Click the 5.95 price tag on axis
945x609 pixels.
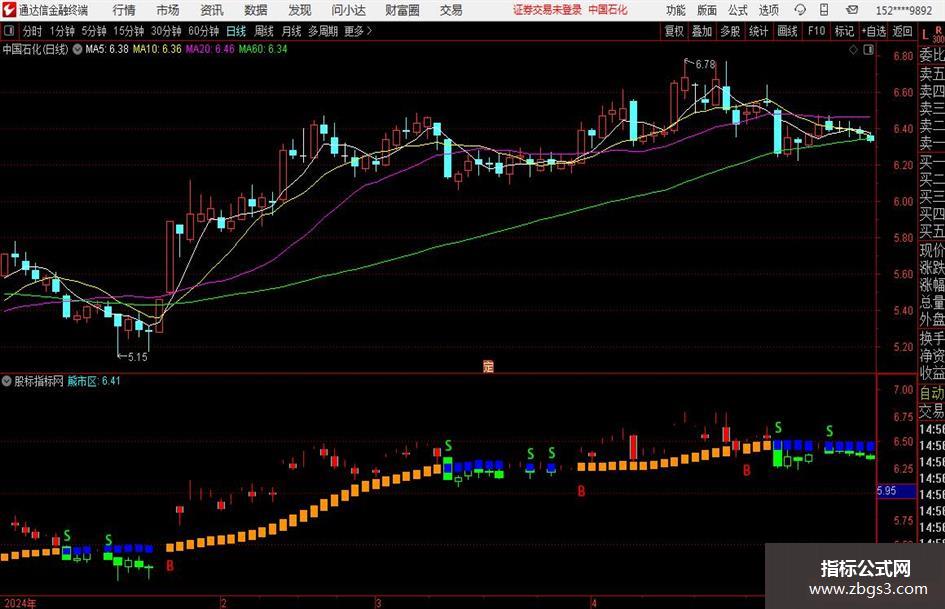point(896,491)
